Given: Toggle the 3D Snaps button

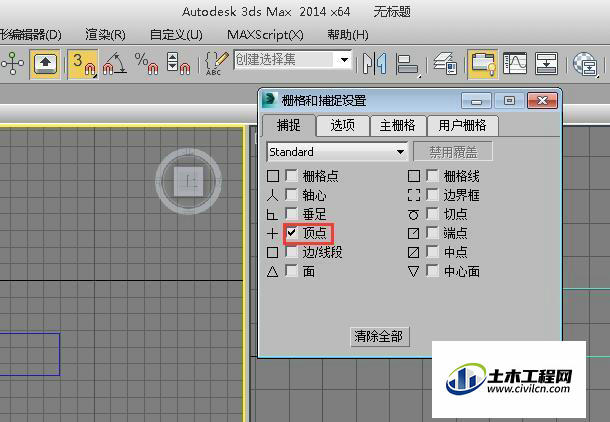Looking at the screenshot, I should [82, 64].
